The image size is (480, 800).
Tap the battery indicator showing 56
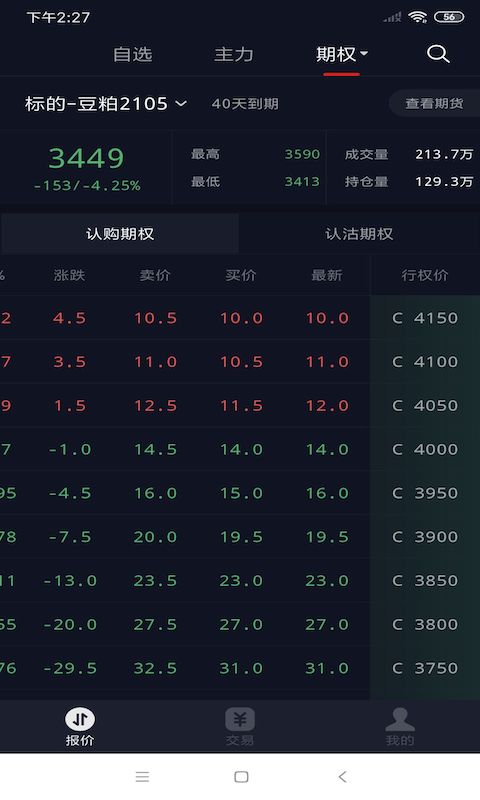click(449, 17)
